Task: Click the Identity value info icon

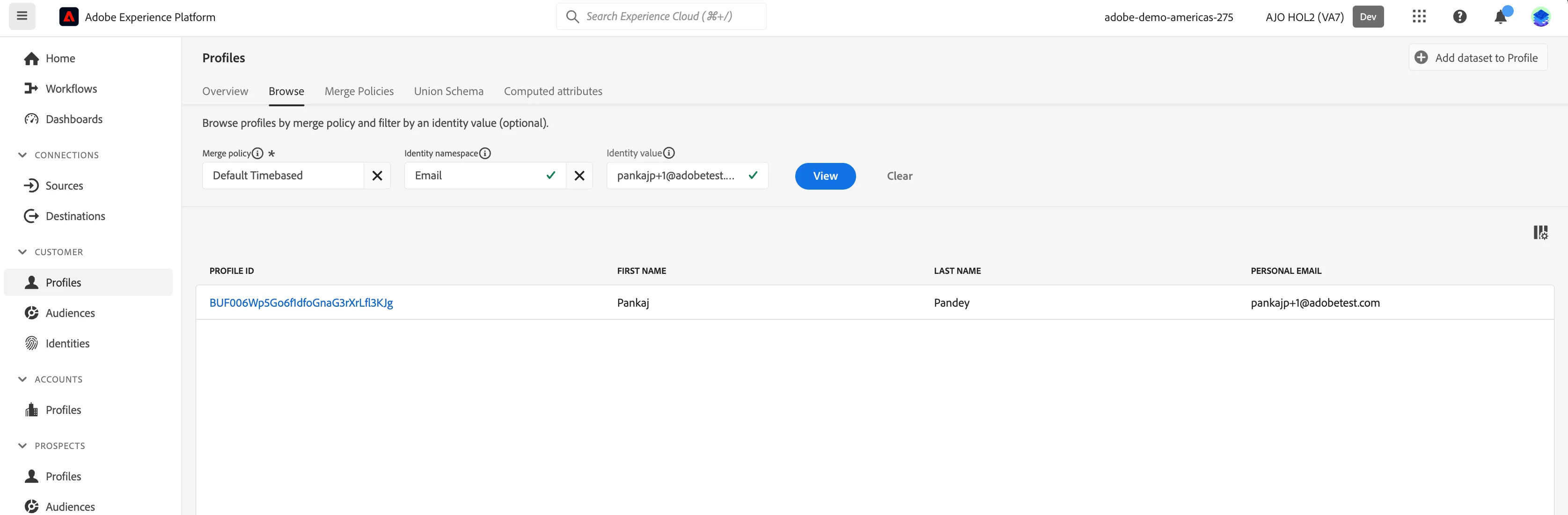Action: (x=668, y=154)
